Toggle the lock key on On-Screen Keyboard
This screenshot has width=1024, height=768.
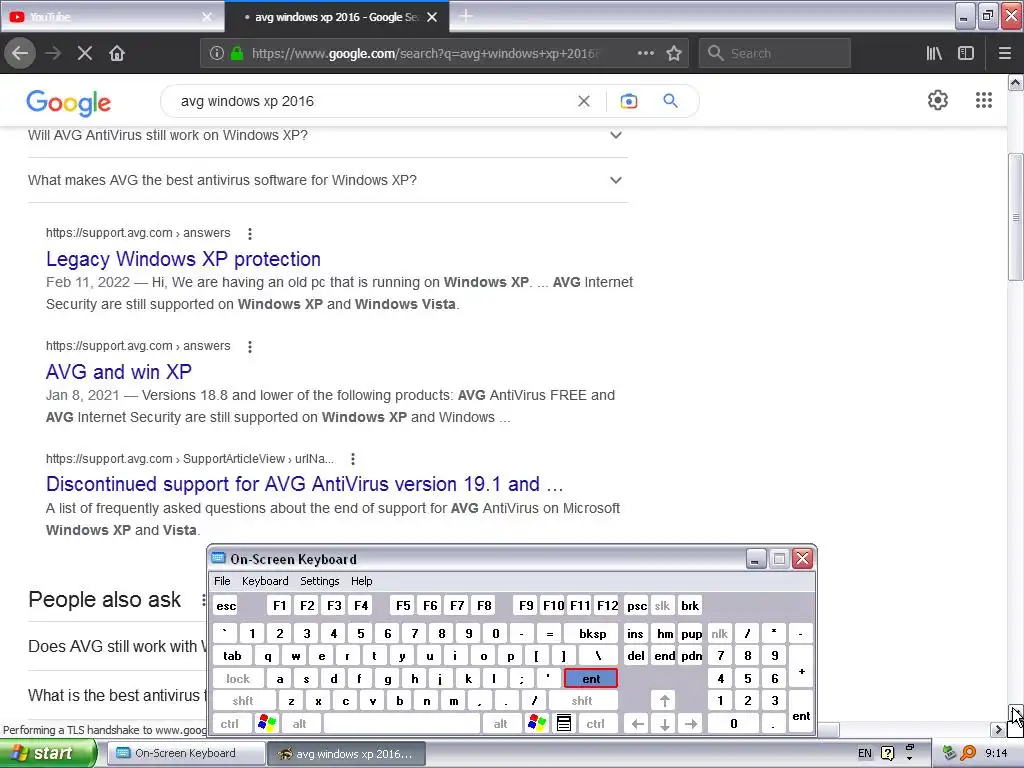[x=238, y=679]
